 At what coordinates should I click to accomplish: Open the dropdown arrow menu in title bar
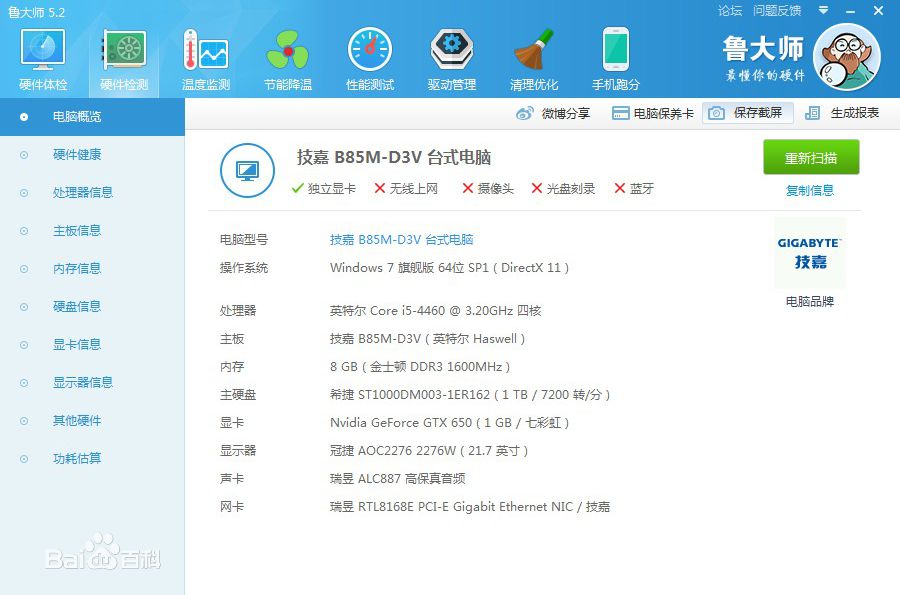tap(823, 10)
